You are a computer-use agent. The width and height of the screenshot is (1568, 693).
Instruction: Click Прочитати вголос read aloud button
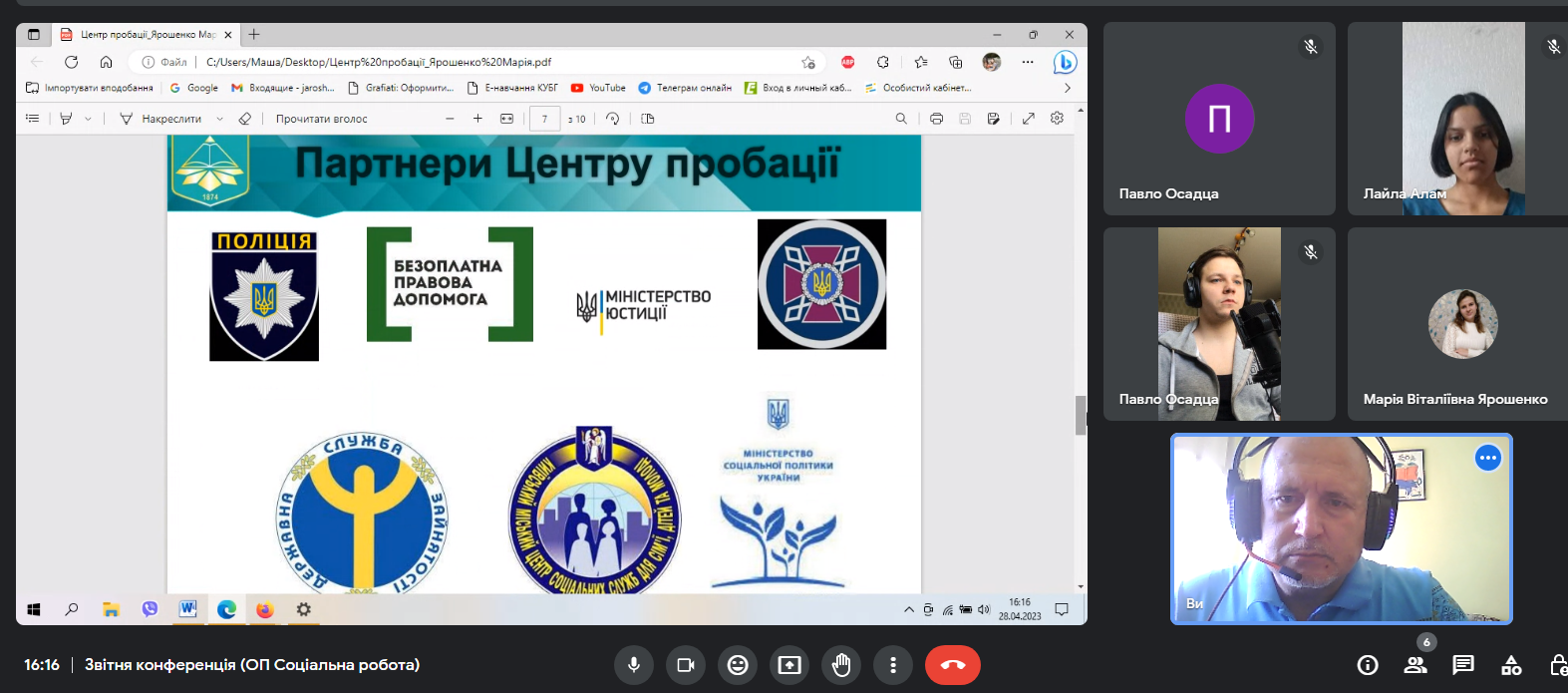point(322,119)
